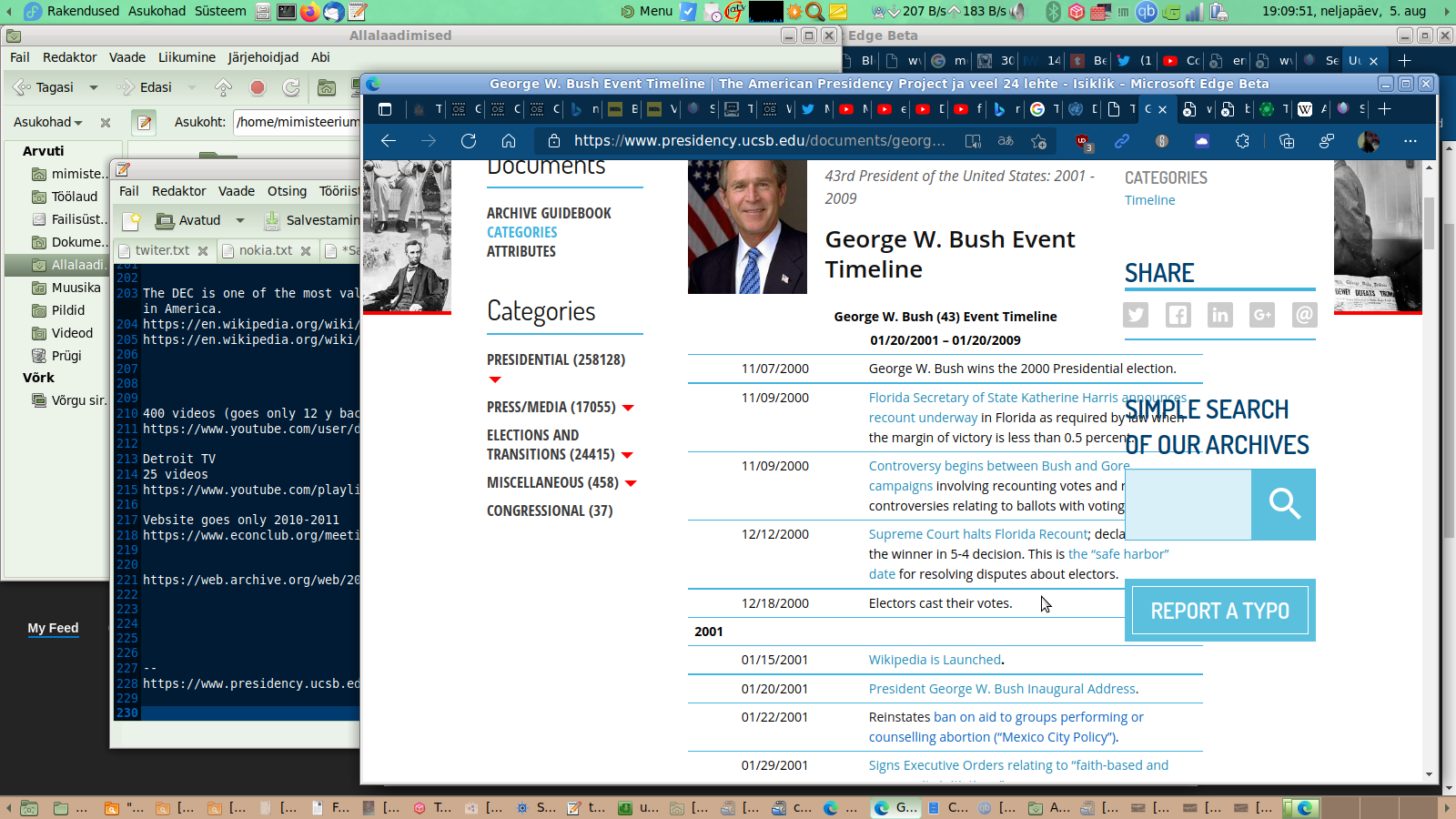
Task: Click the file manager location path field
Action: click(298, 122)
